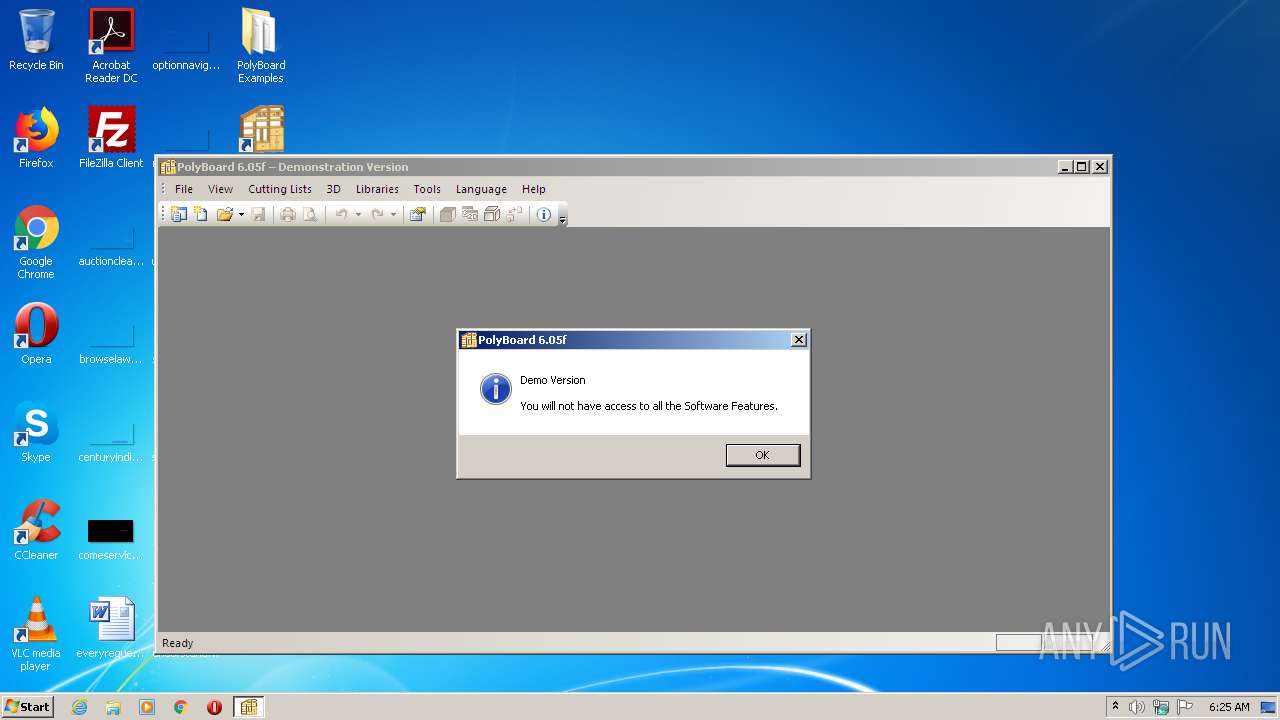Click the volume speaker tray icon
The height and width of the screenshot is (720, 1280).
pos(1137,707)
